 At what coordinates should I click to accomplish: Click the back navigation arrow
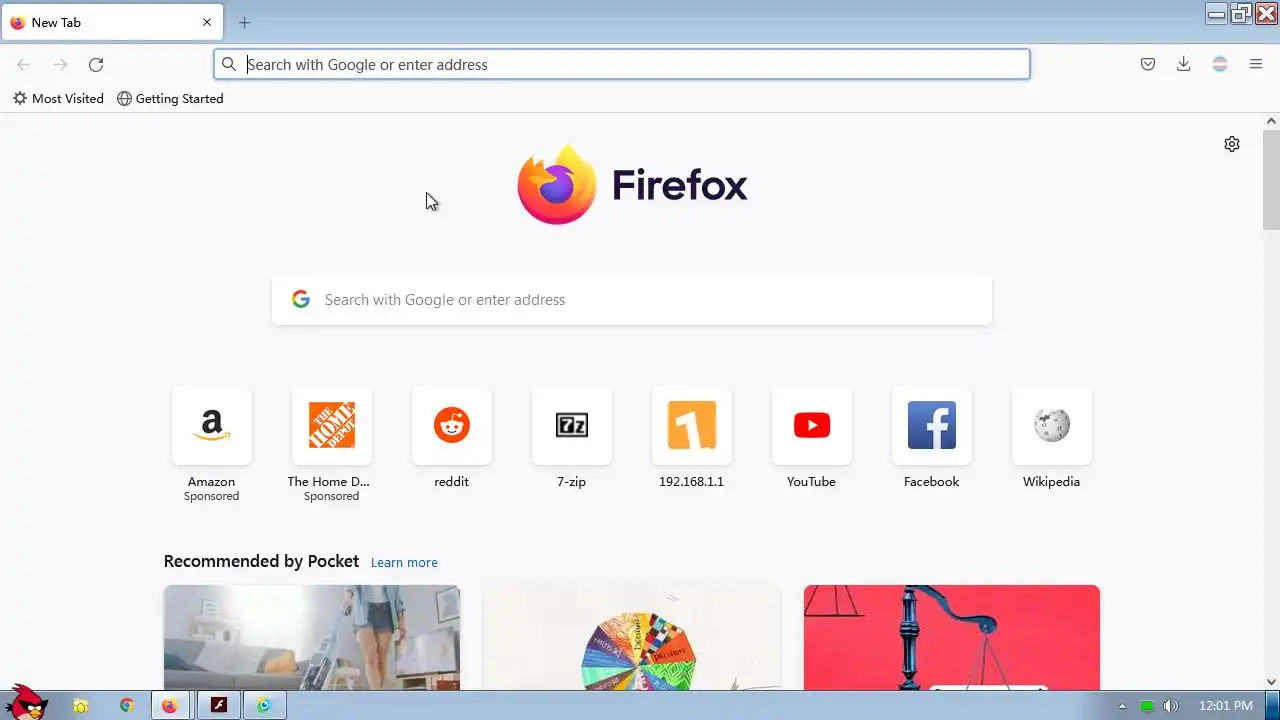coord(24,64)
